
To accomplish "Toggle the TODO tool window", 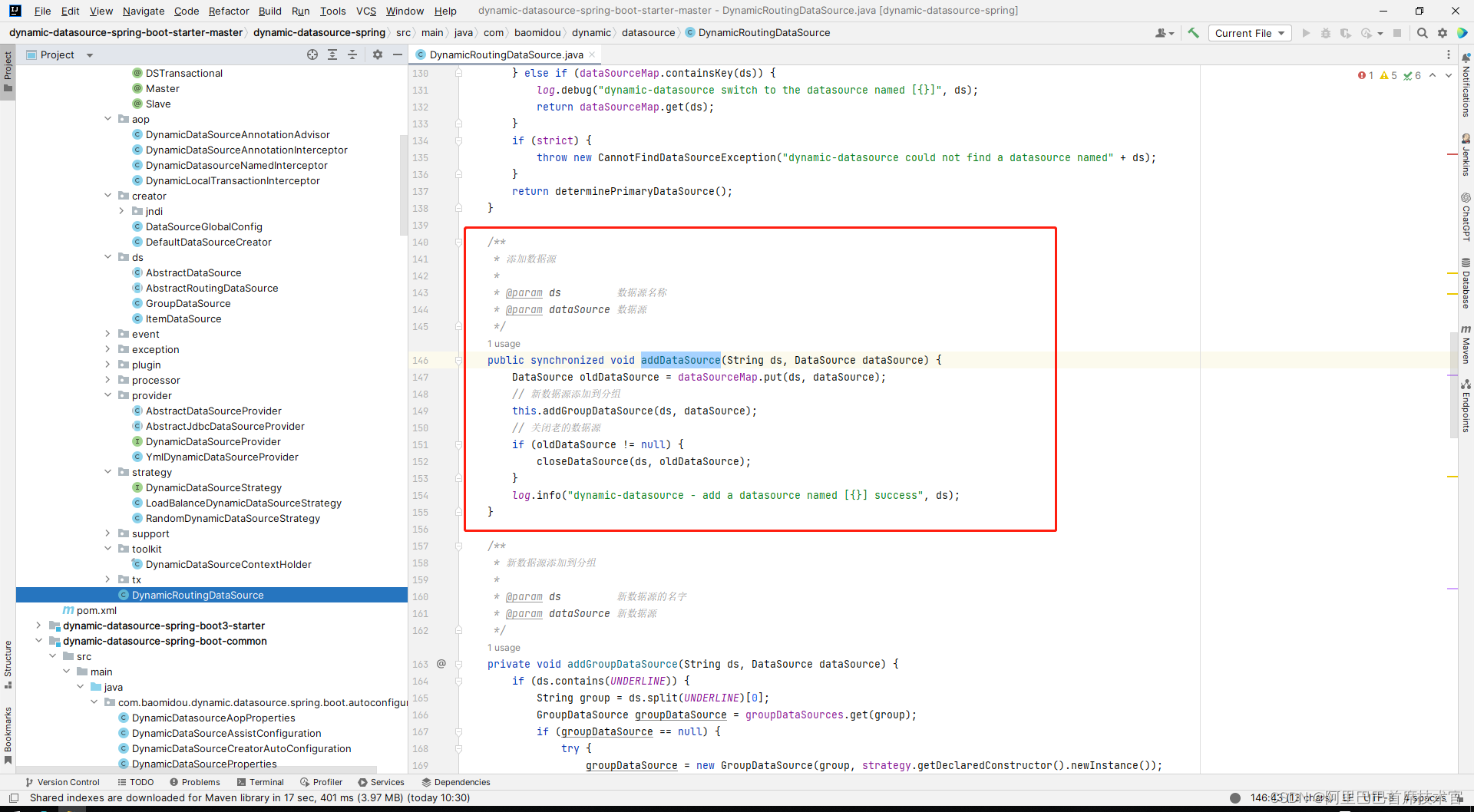I will tap(141, 782).
